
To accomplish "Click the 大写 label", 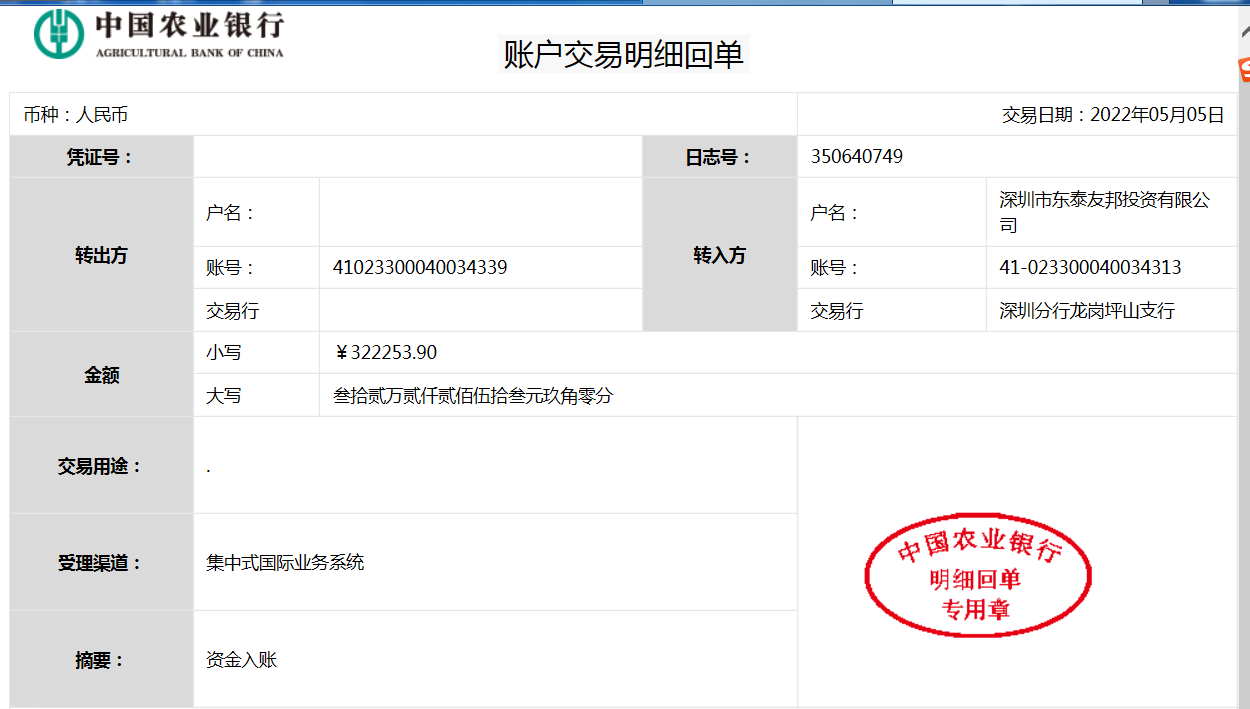I will (x=224, y=396).
